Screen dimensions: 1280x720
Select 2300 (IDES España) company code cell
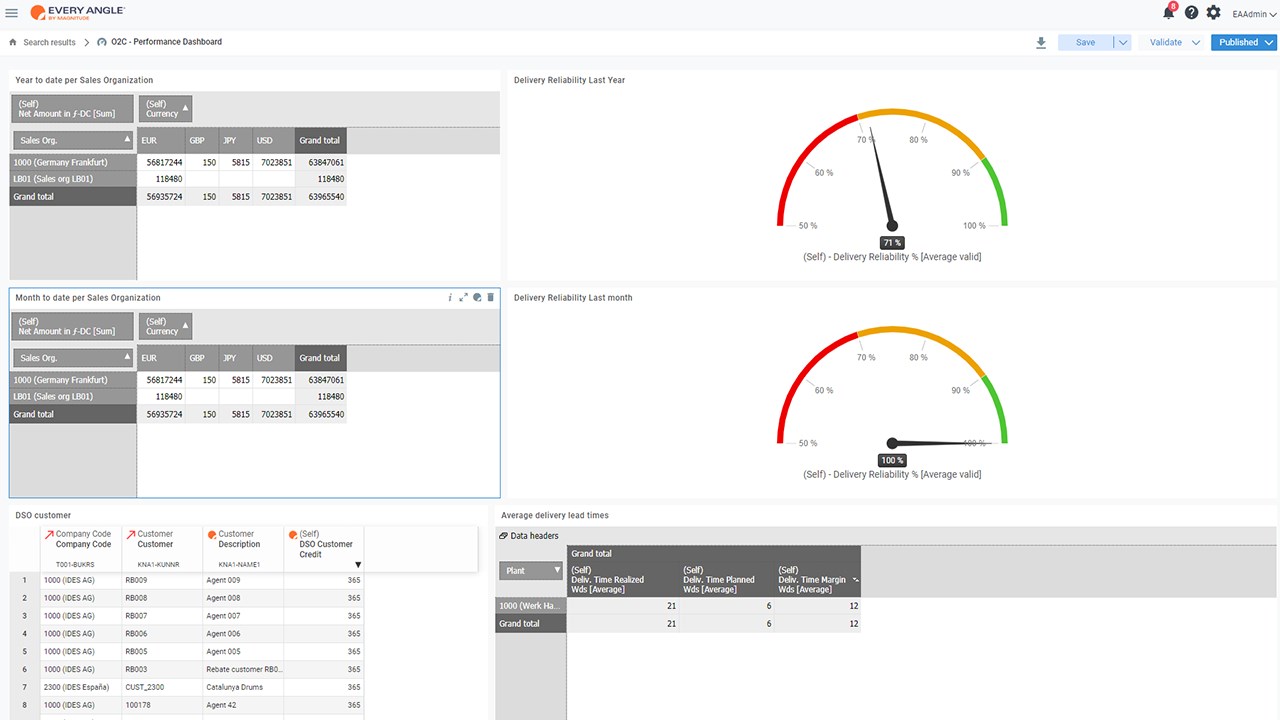(x=80, y=687)
